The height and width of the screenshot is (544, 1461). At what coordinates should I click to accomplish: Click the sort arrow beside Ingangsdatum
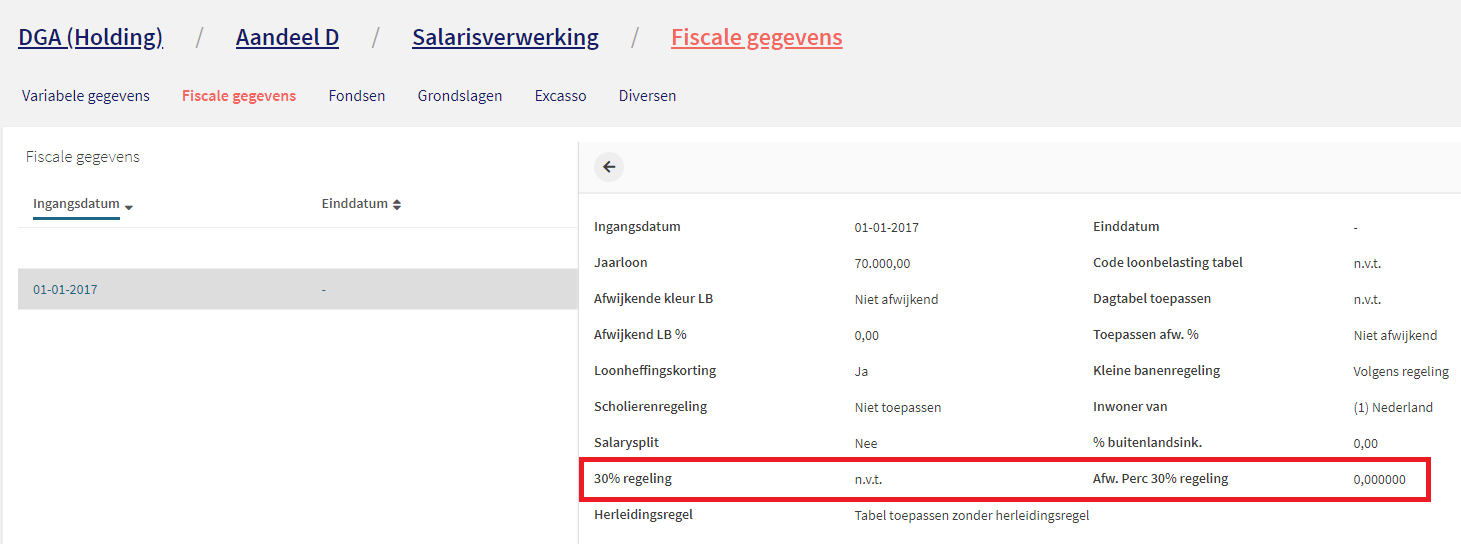click(x=129, y=206)
